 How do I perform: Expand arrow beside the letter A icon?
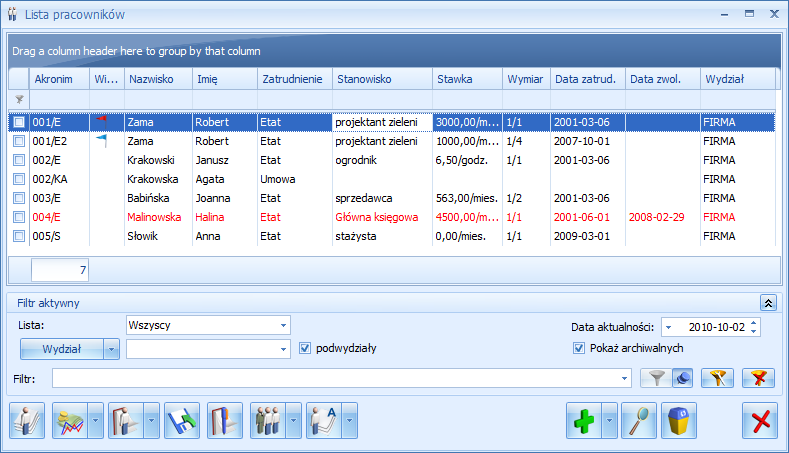coord(350,420)
